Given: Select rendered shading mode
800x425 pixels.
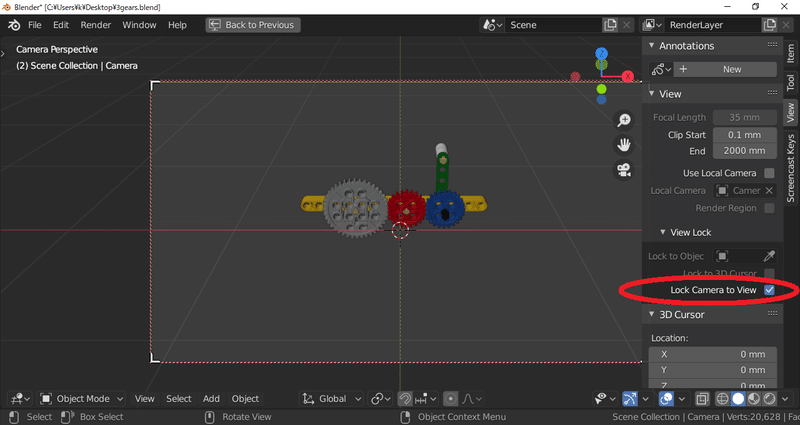Looking at the screenshot, I should tap(769, 399).
